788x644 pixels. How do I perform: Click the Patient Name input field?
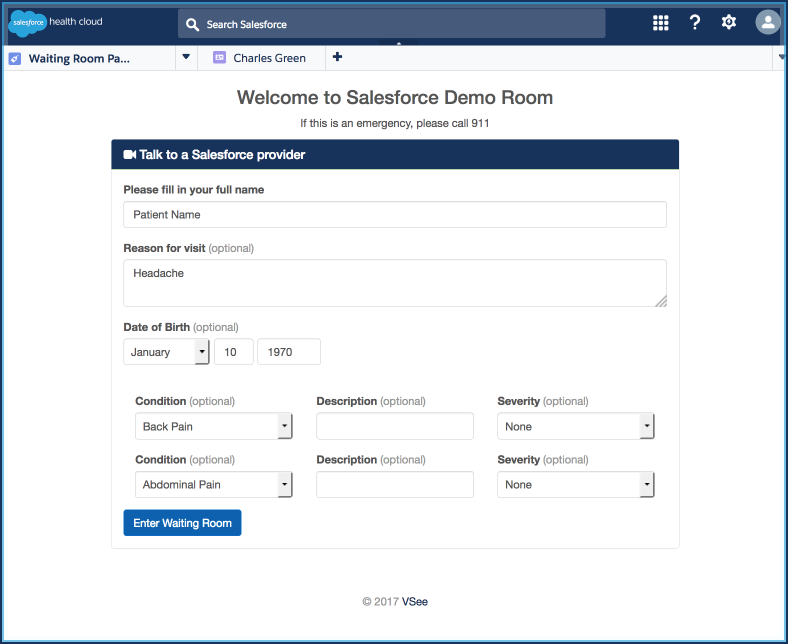point(395,215)
